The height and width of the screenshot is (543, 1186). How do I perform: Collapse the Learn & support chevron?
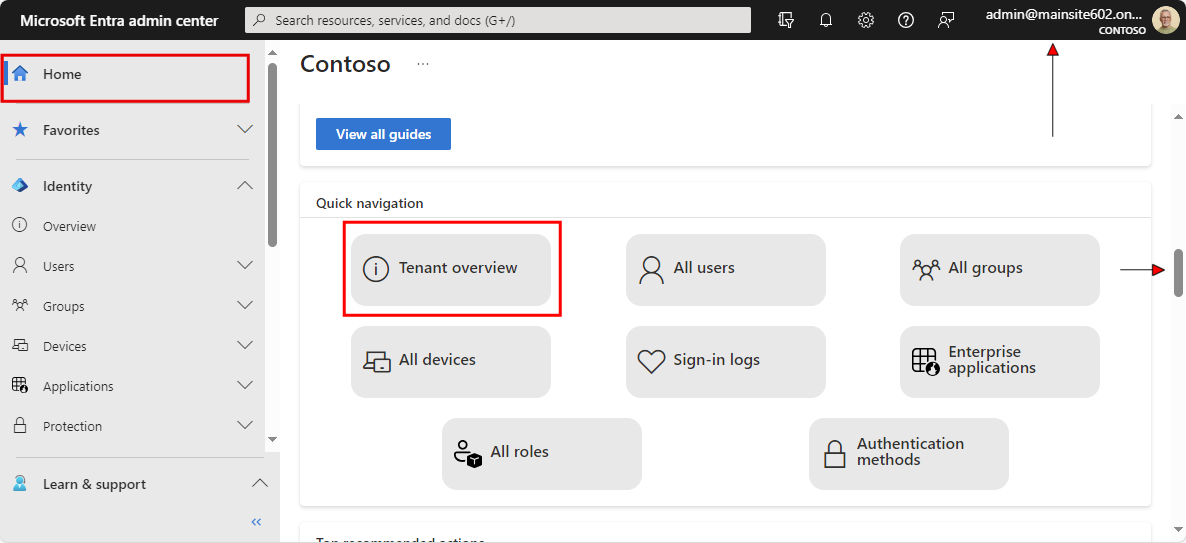tap(259, 483)
